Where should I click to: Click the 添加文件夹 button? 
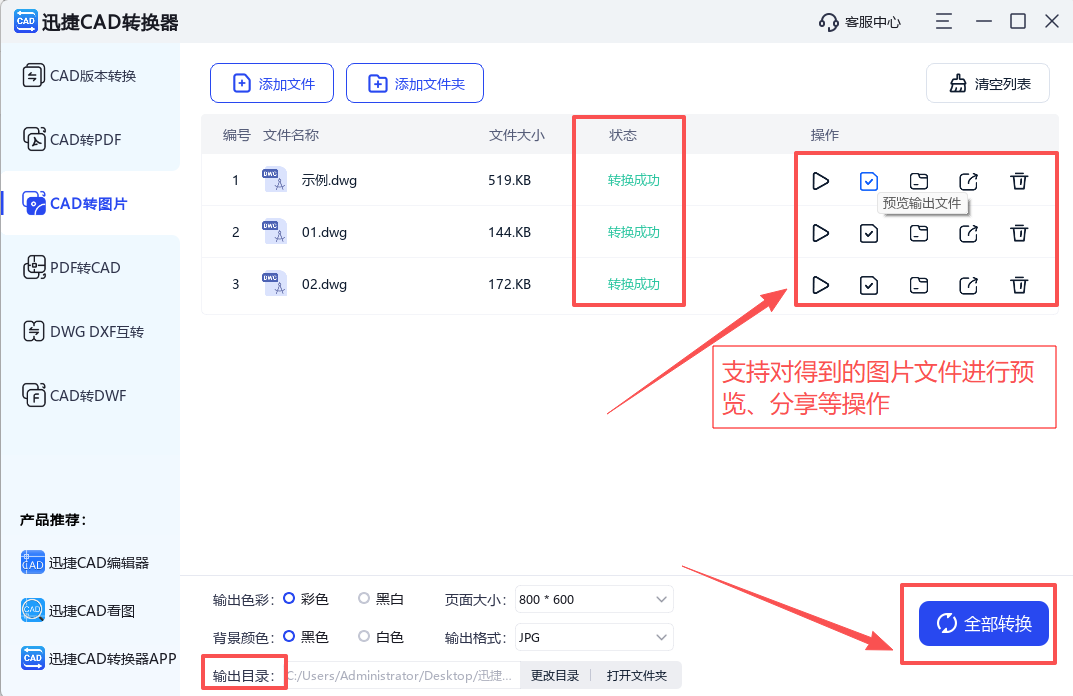click(x=414, y=83)
